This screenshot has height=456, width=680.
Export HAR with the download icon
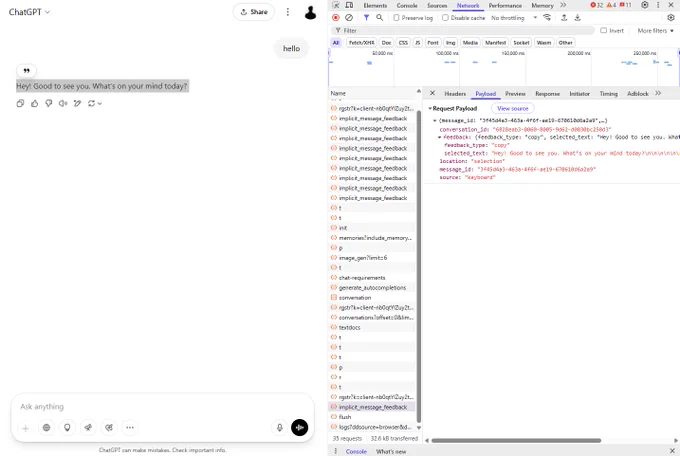click(577, 18)
